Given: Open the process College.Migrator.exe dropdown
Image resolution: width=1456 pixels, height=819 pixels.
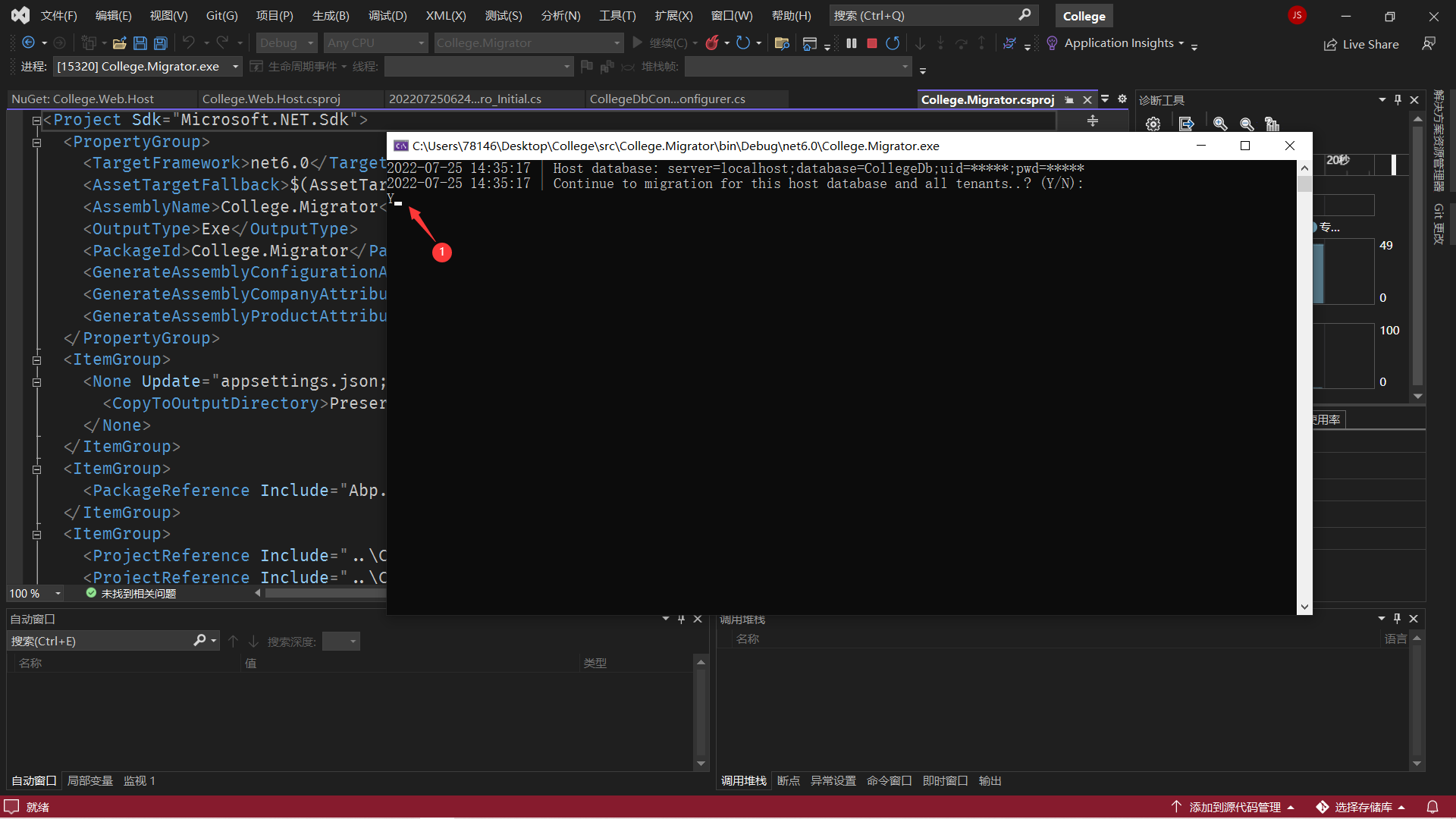Looking at the screenshot, I should pos(236,67).
